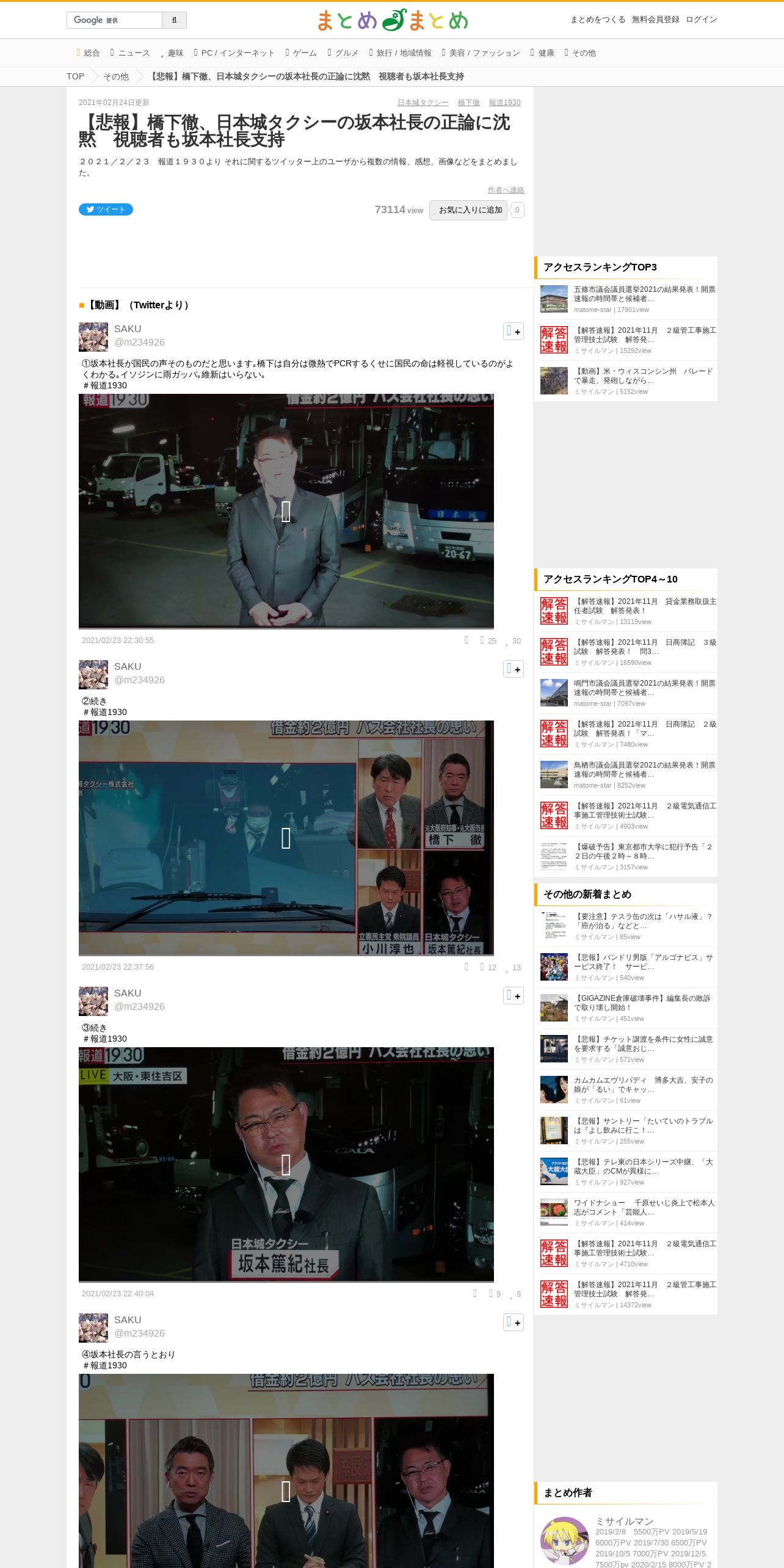This screenshot has width=784, height=1568.
Task: Select the ゲーム category menu
Action: click(x=301, y=53)
